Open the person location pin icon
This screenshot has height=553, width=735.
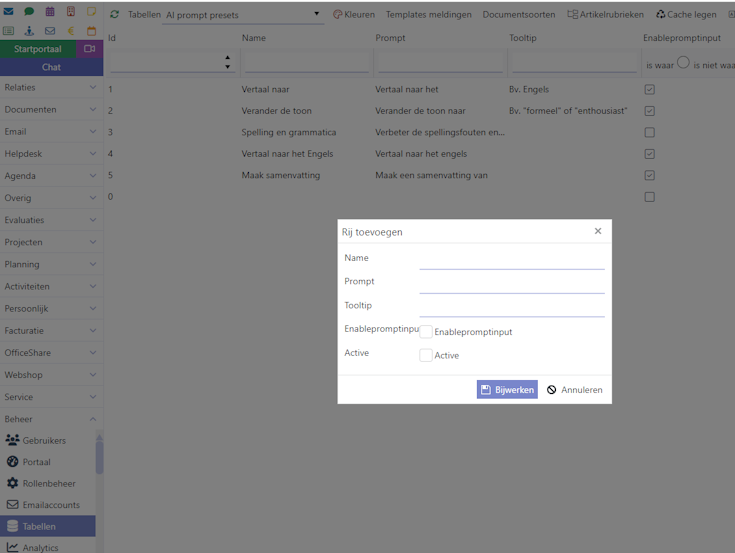29,31
